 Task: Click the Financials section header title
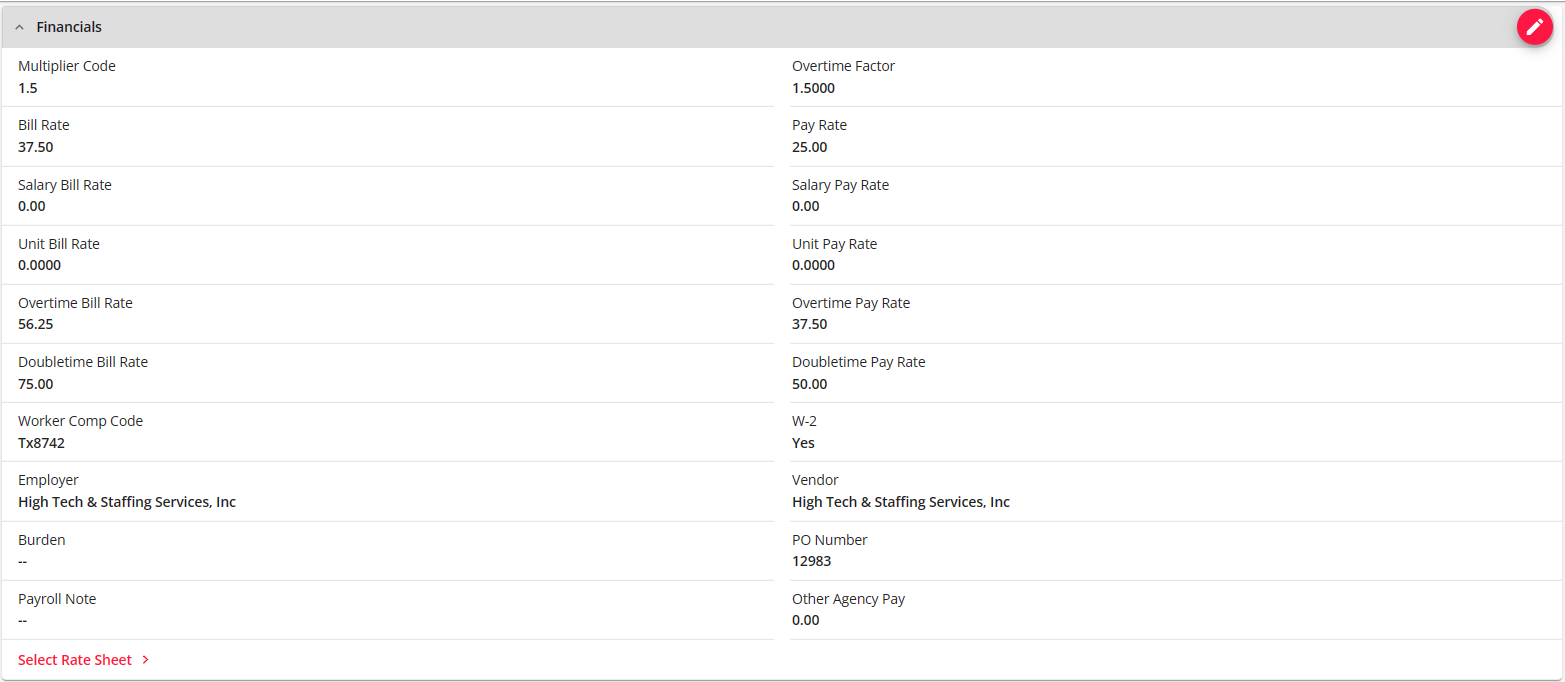[x=69, y=27]
